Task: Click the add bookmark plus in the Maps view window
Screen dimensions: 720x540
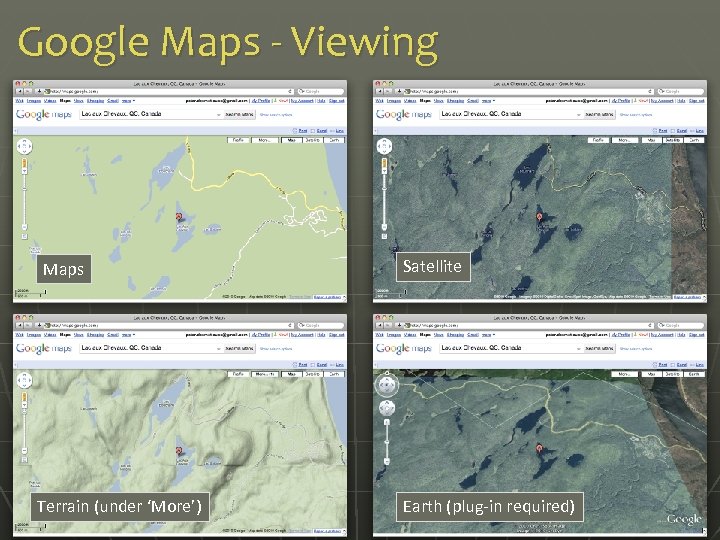Action: tap(39, 91)
